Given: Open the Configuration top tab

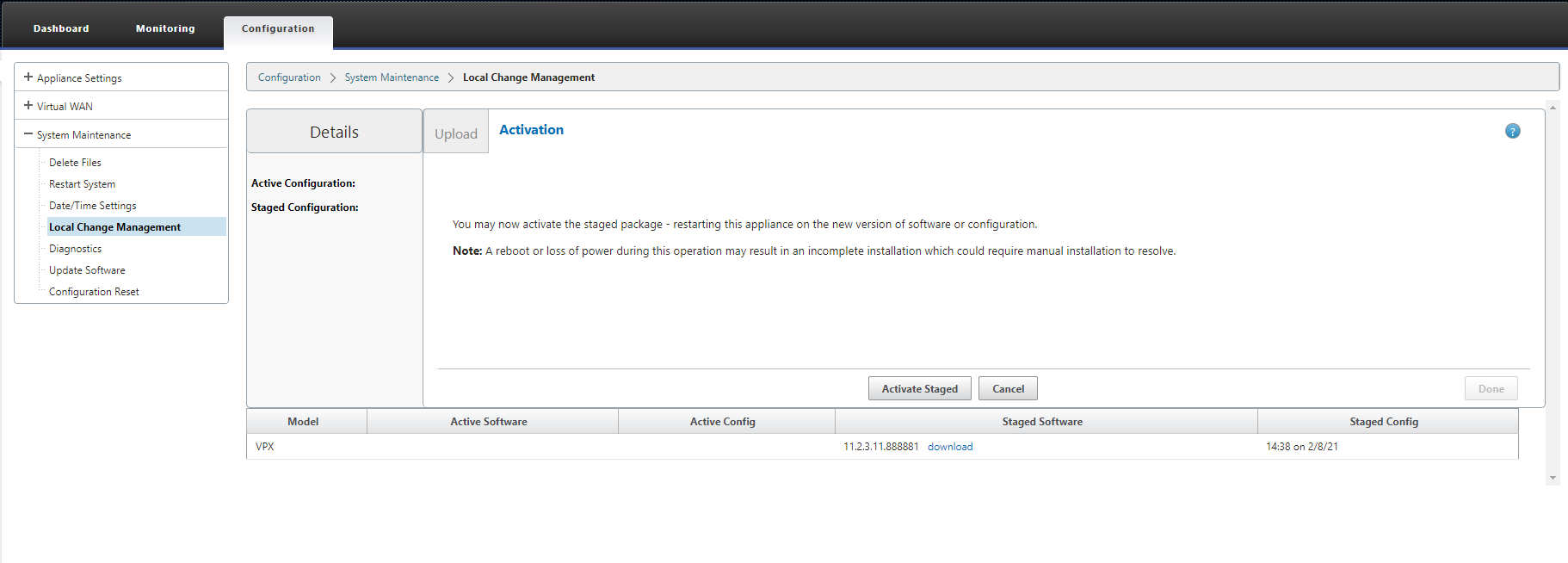Looking at the screenshot, I should pos(278,28).
